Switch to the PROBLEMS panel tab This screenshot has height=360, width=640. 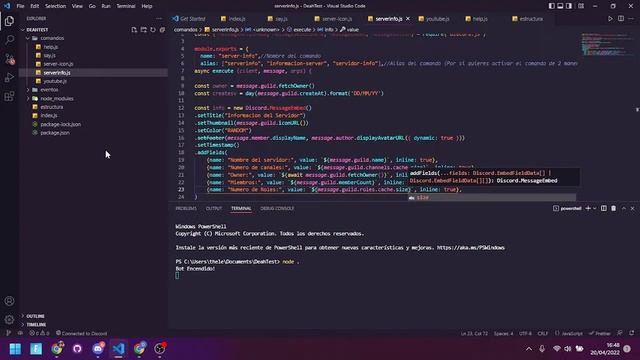point(186,209)
